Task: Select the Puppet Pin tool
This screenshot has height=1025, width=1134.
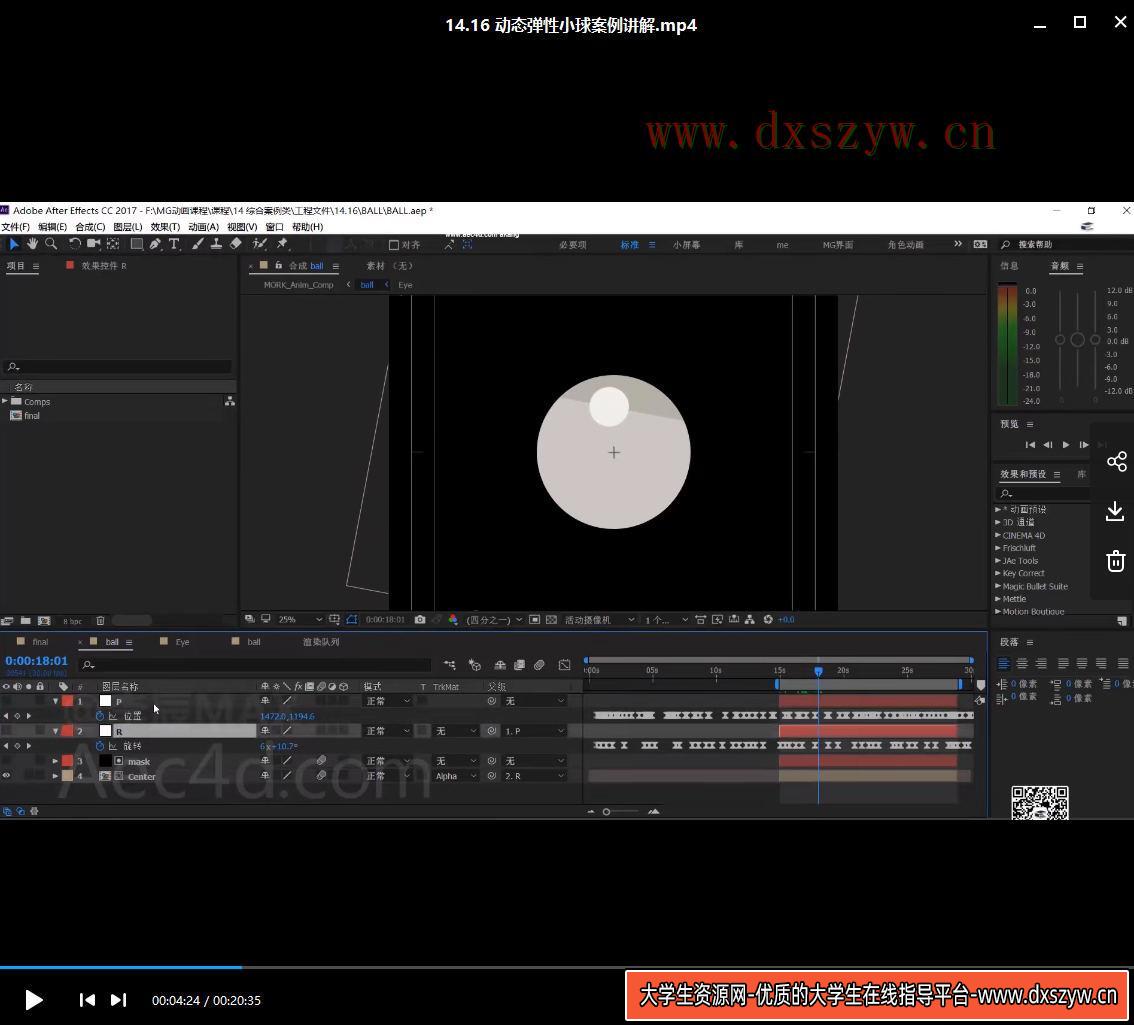Action: pyautogui.click(x=282, y=244)
